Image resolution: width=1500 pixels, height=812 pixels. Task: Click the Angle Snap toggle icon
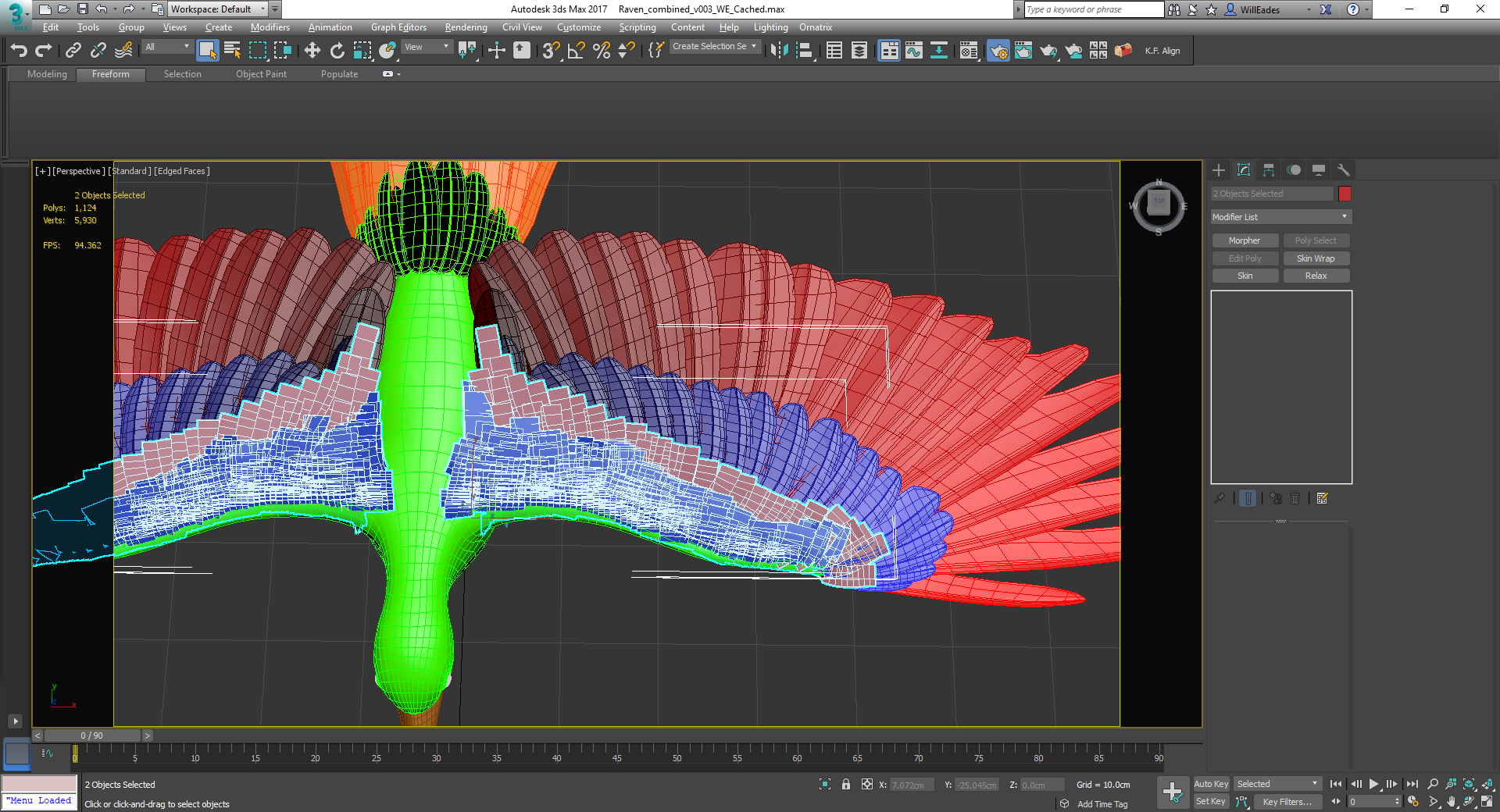pyautogui.click(x=576, y=51)
